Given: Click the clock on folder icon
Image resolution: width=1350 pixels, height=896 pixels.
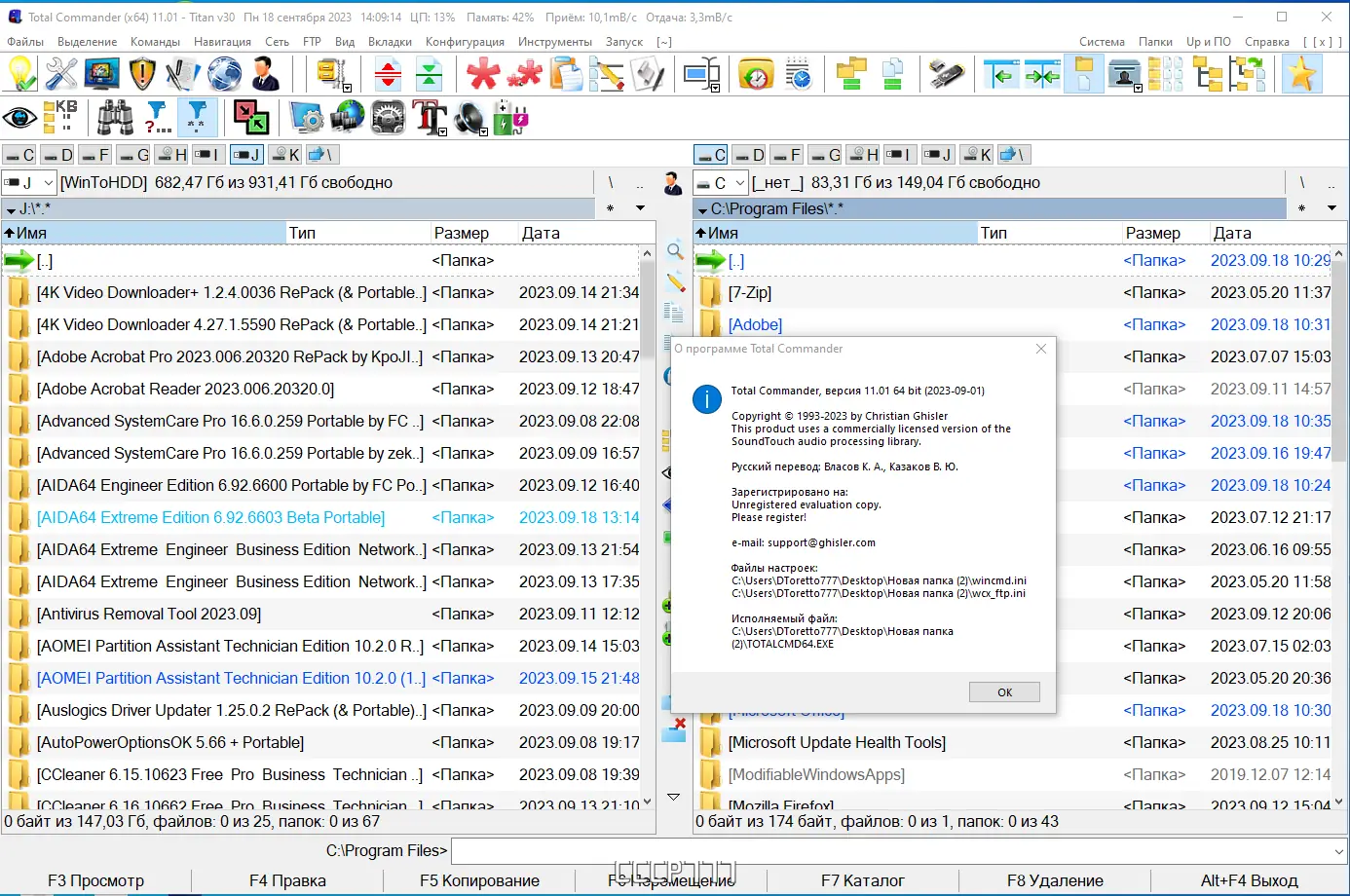Looking at the screenshot, I should tap(757, 74).
